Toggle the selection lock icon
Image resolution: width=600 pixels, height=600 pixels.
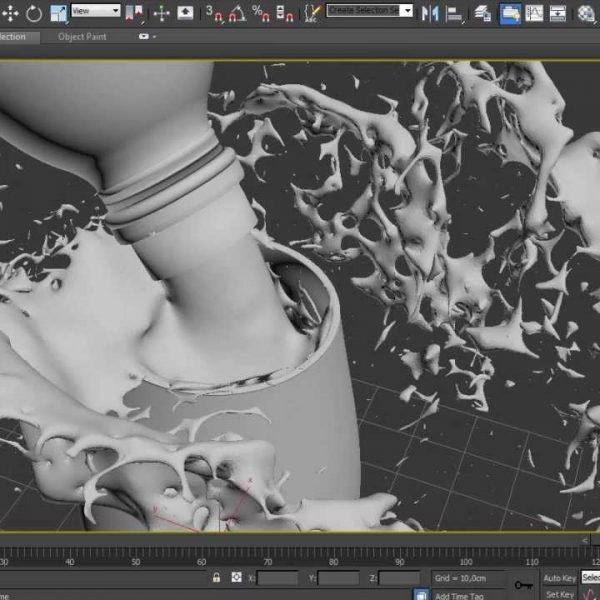click(x=216, y=577)
